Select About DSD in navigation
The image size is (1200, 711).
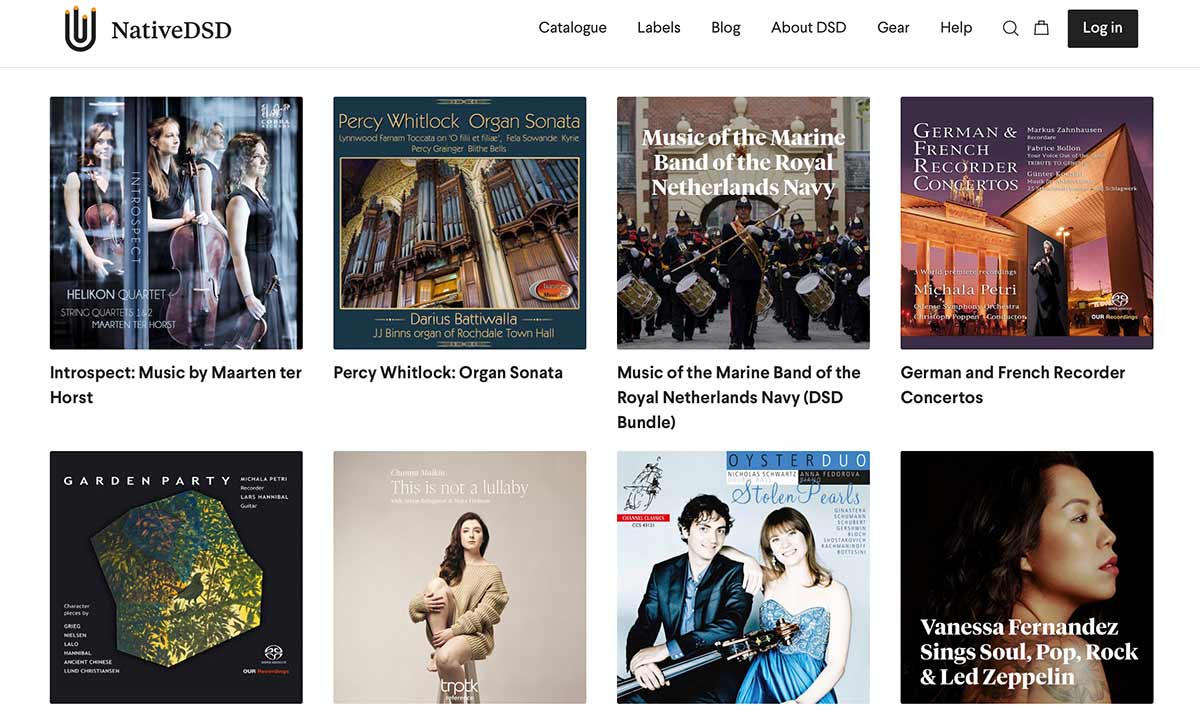(808, 28)
